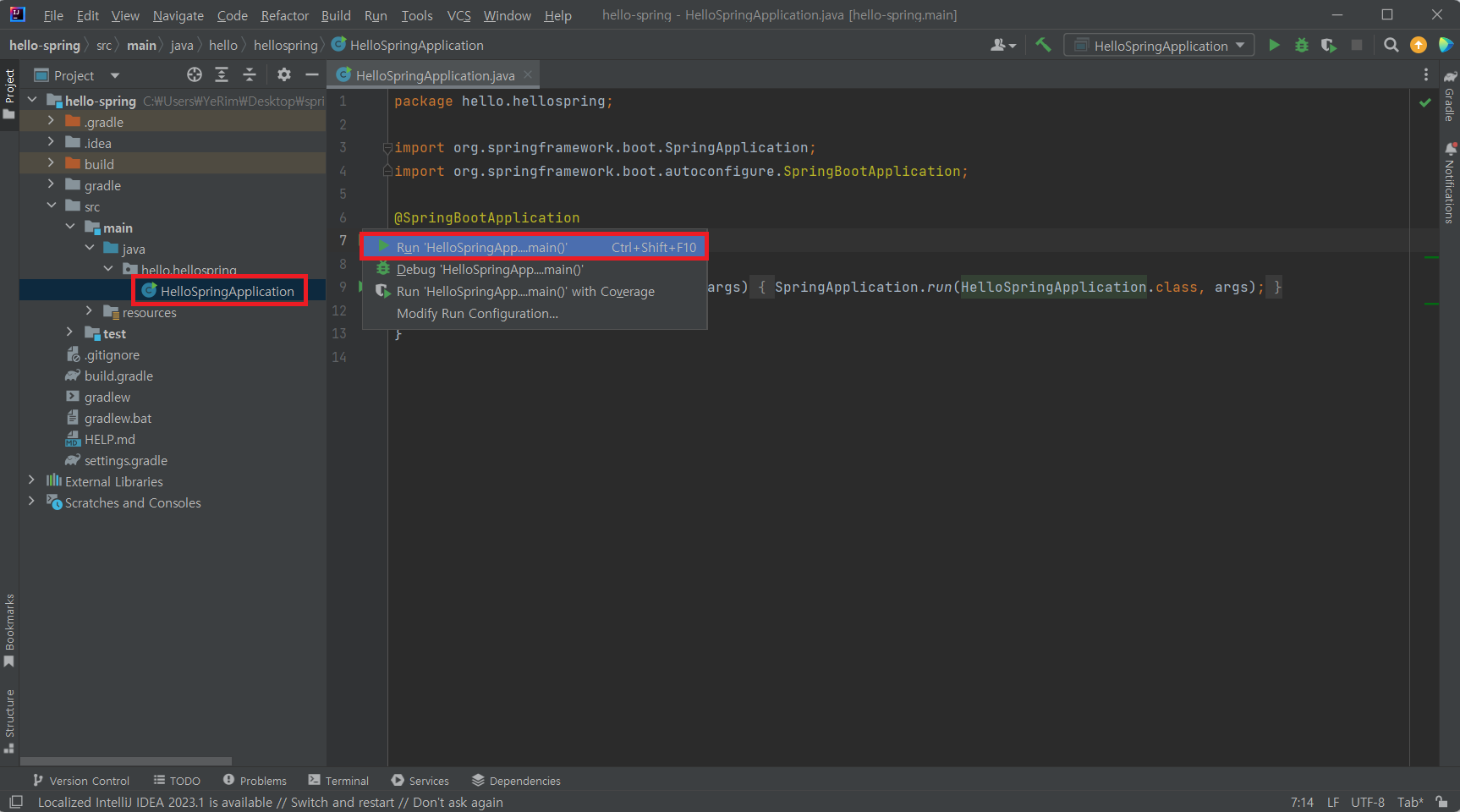The width and height of the screenshot is (1460, 812).
Task: Click the 7:14 caret position entry
Action: tap(1302, 802)
